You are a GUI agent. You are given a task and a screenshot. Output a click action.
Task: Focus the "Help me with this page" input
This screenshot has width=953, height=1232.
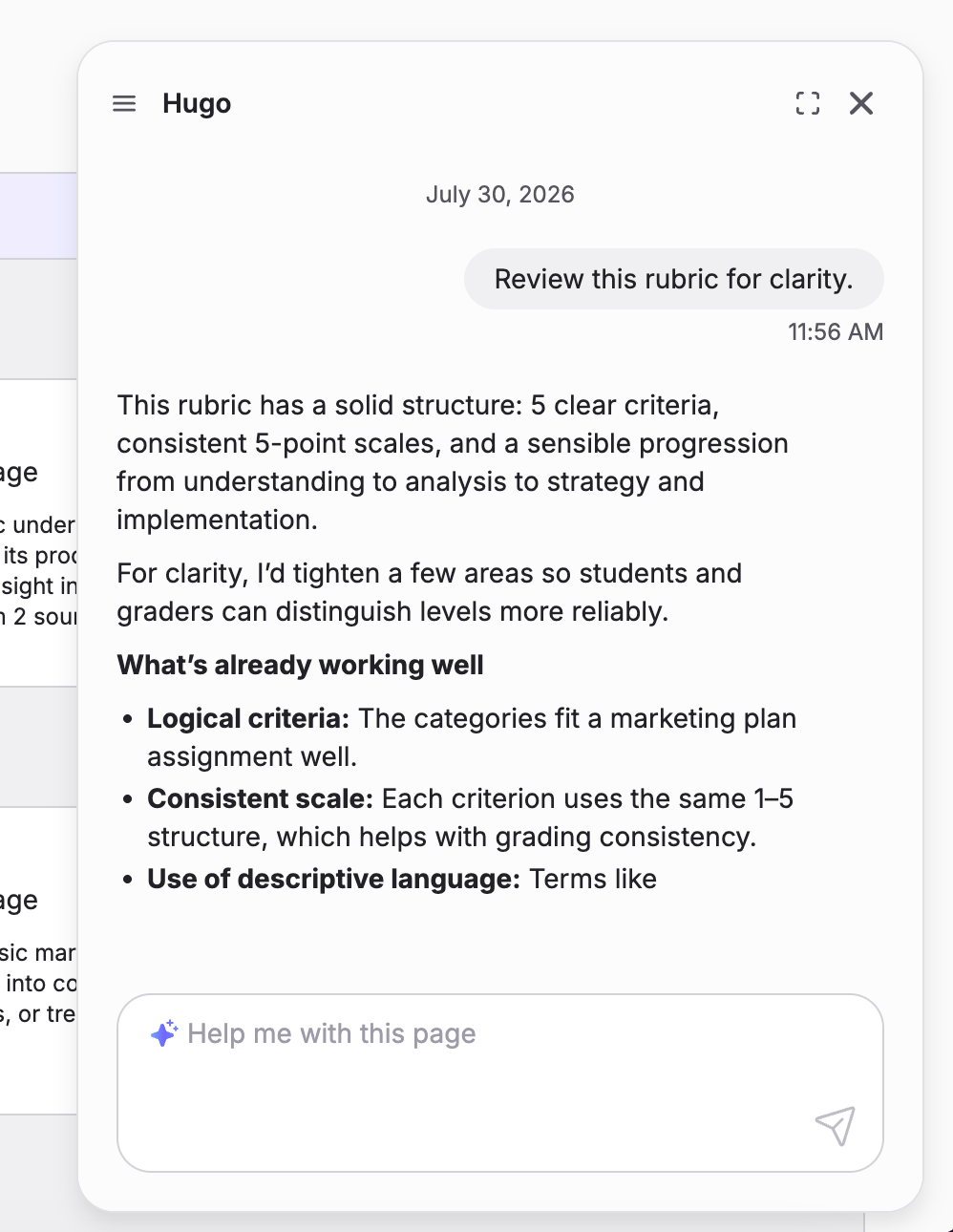click(x=500, y=1083)
